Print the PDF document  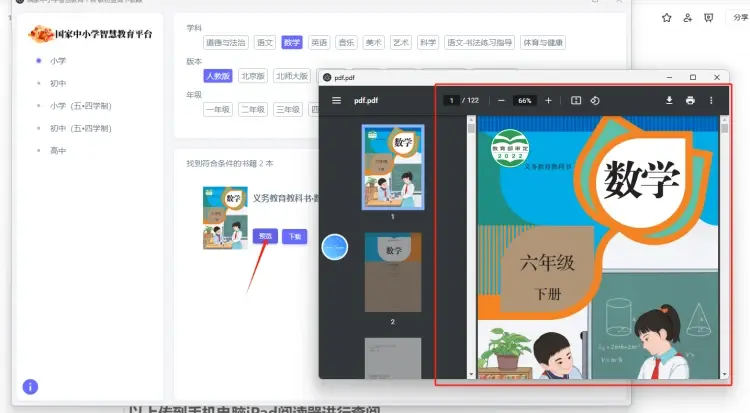pyautogui.click(x=690, y=100)
